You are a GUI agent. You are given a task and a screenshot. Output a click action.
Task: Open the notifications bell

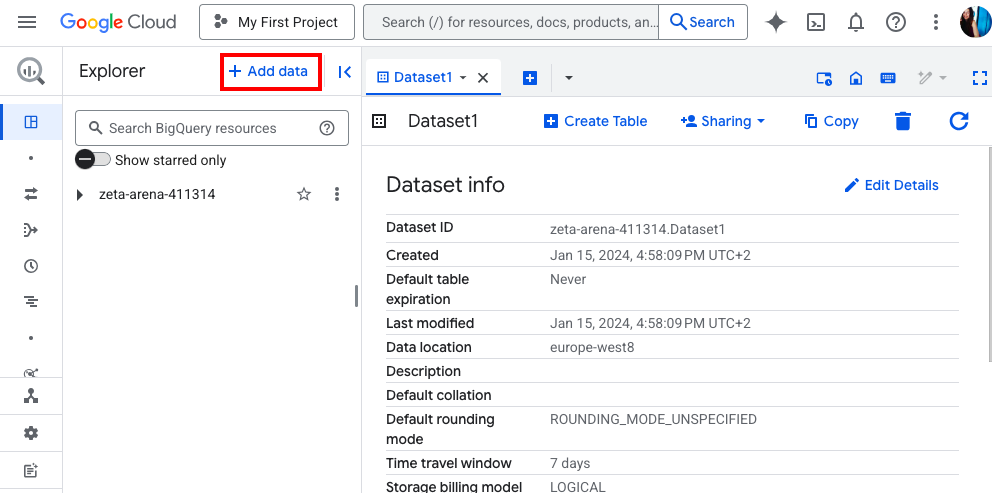pos(855,22)
